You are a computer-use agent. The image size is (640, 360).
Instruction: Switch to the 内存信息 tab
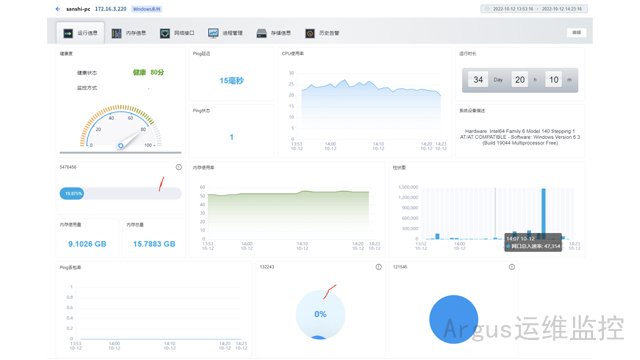pos(129,33)
